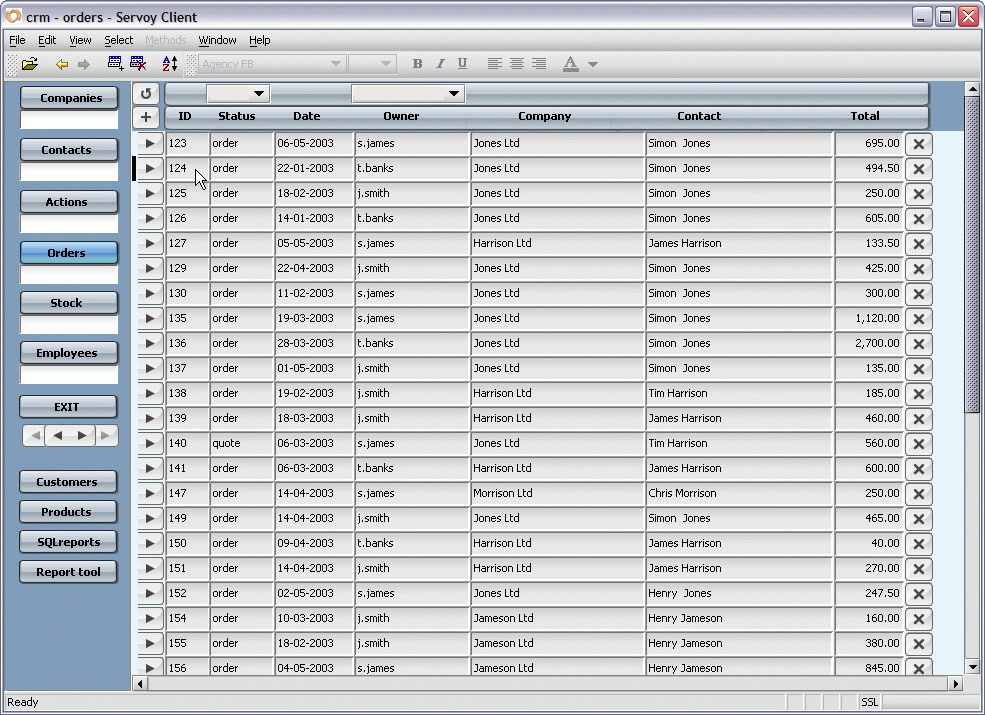
Task: Open the Select menu
Action: pos(118,40)
